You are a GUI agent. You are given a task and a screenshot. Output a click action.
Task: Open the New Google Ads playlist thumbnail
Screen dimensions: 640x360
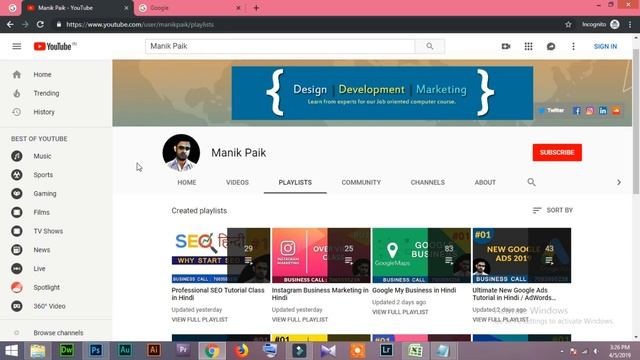click(x=522, y=256)
